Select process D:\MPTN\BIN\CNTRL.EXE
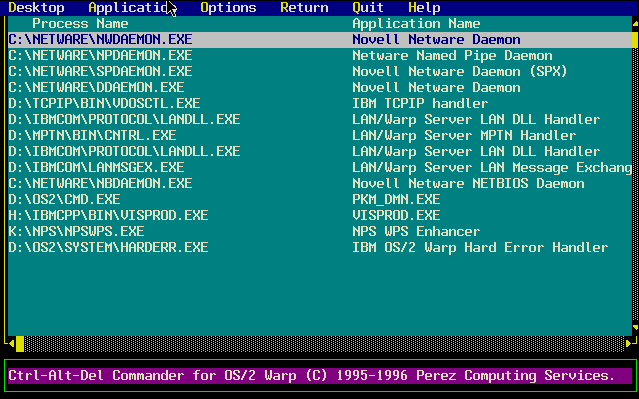Image resolution: width=639 pixels, height=399 pixels. coord(92,135)
